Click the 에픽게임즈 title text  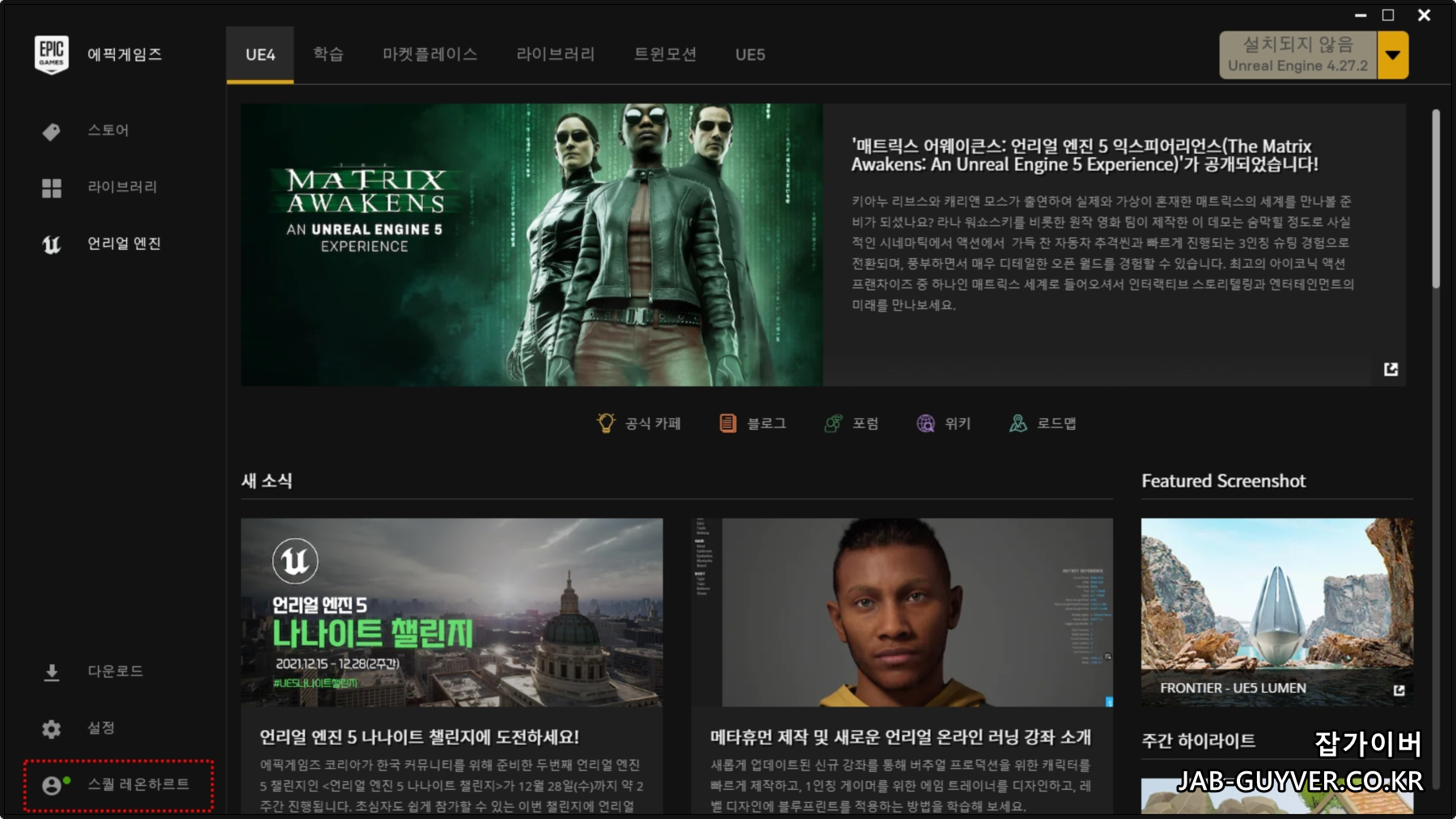pos(125,54)
